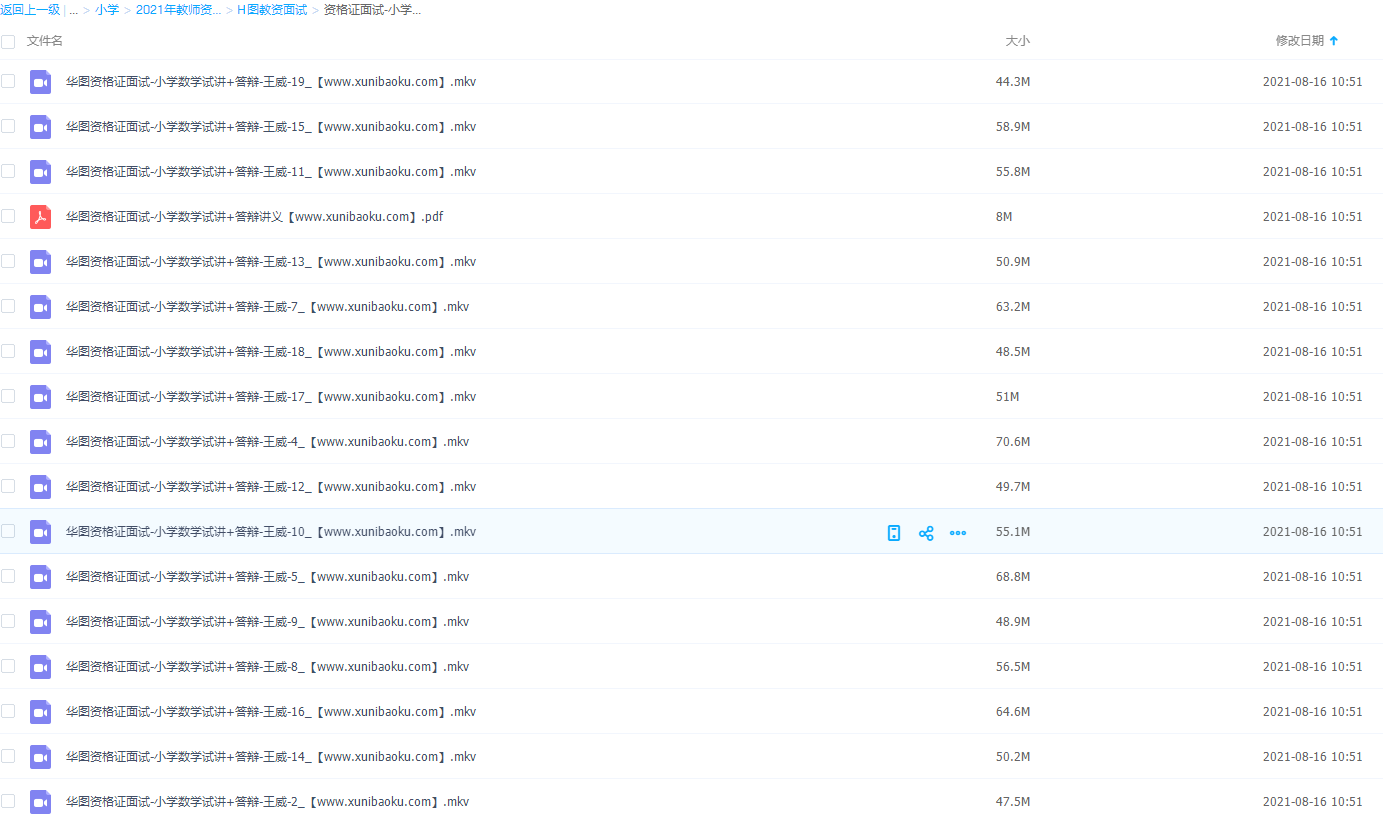Tick the checkbox for the 王威-15 file

tap(8, 126)
